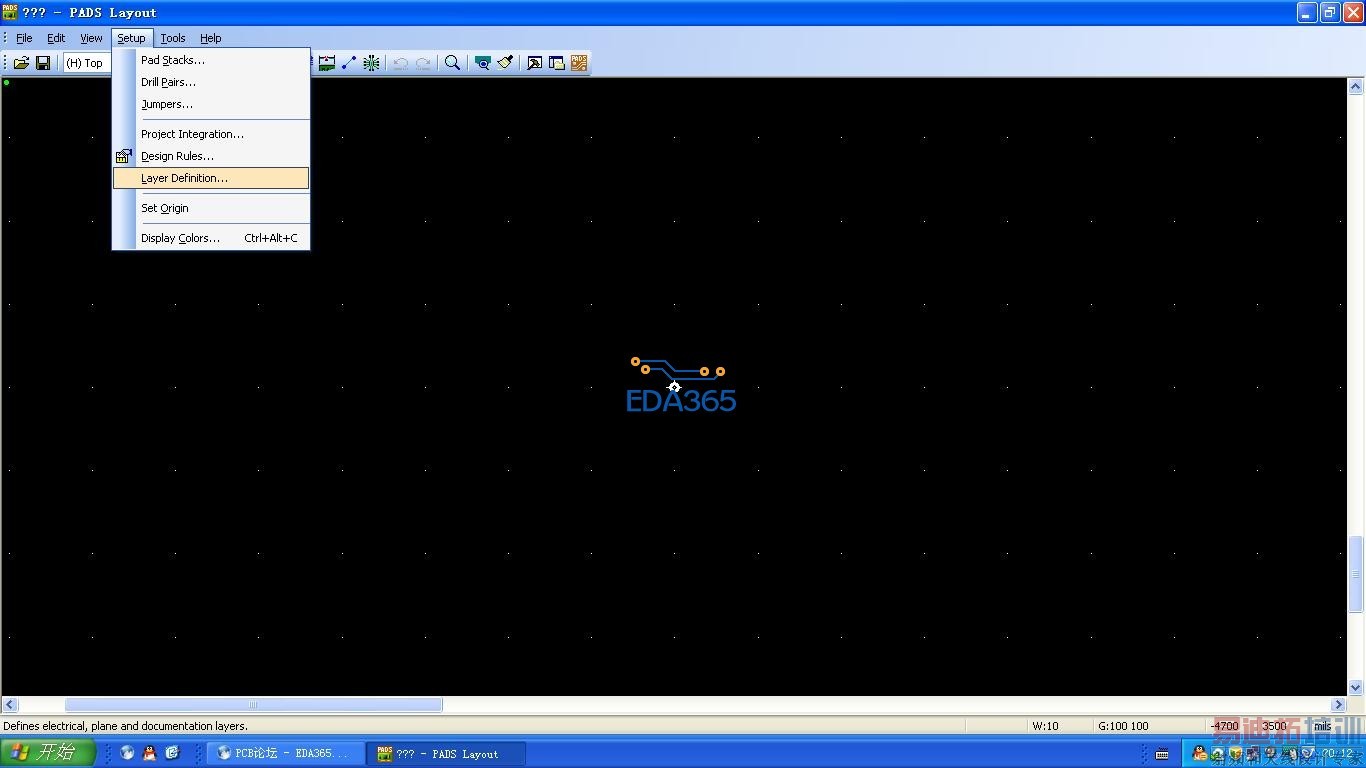1366x768 pixels.
Task: Select Project Integration menu entry
Action: click(x=211, y=134)
